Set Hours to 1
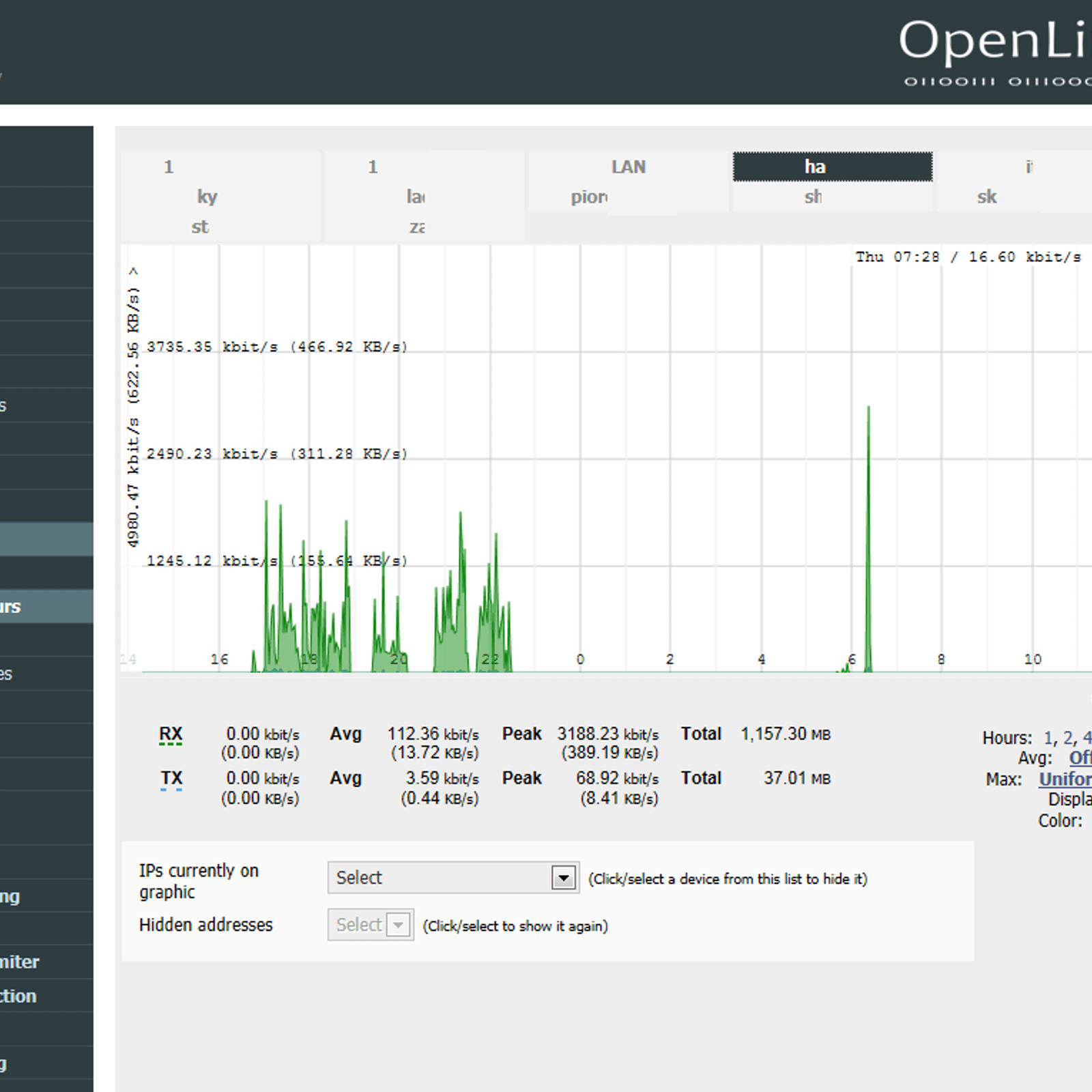The image size is (1092, 1092). 1048,738
